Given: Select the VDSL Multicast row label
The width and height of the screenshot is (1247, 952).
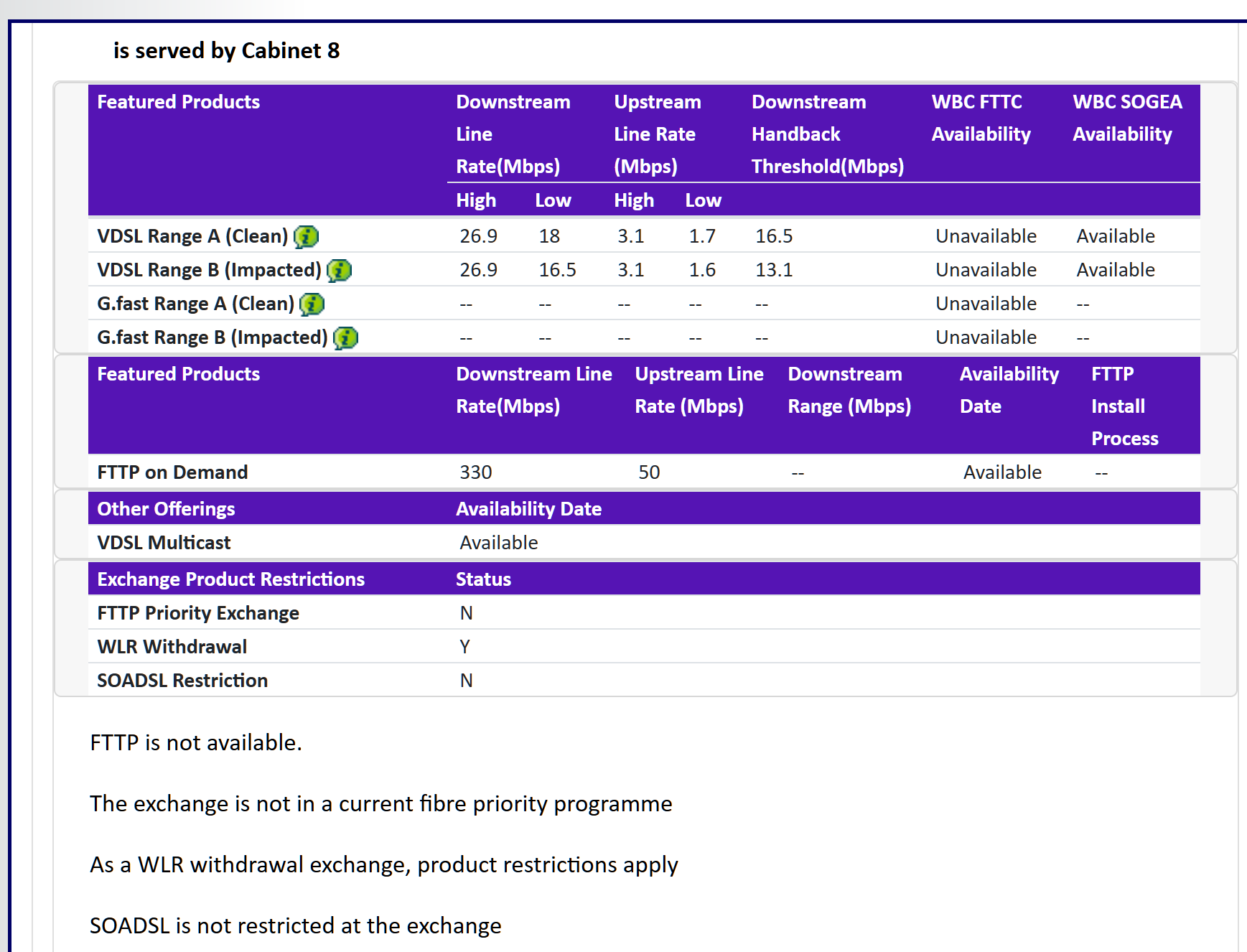Looking at the screenshot, I should pyautogui.click(x=164, y=543).
